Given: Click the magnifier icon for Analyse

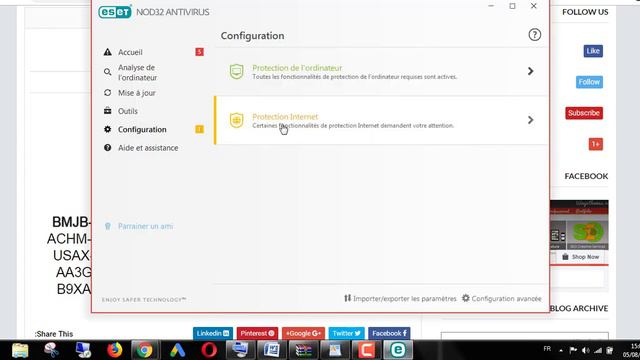Looking at the screenshot, I should (x=107, y=72).
